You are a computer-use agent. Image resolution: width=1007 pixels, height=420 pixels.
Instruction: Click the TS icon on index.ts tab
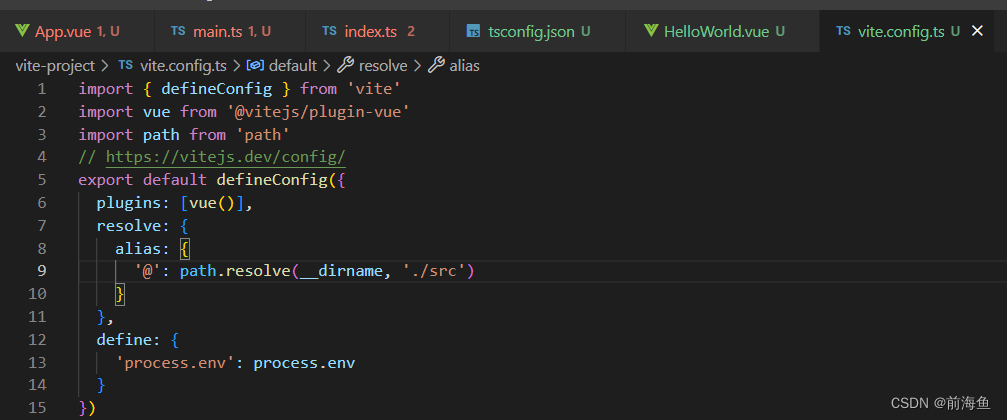[x=329, y=31]
